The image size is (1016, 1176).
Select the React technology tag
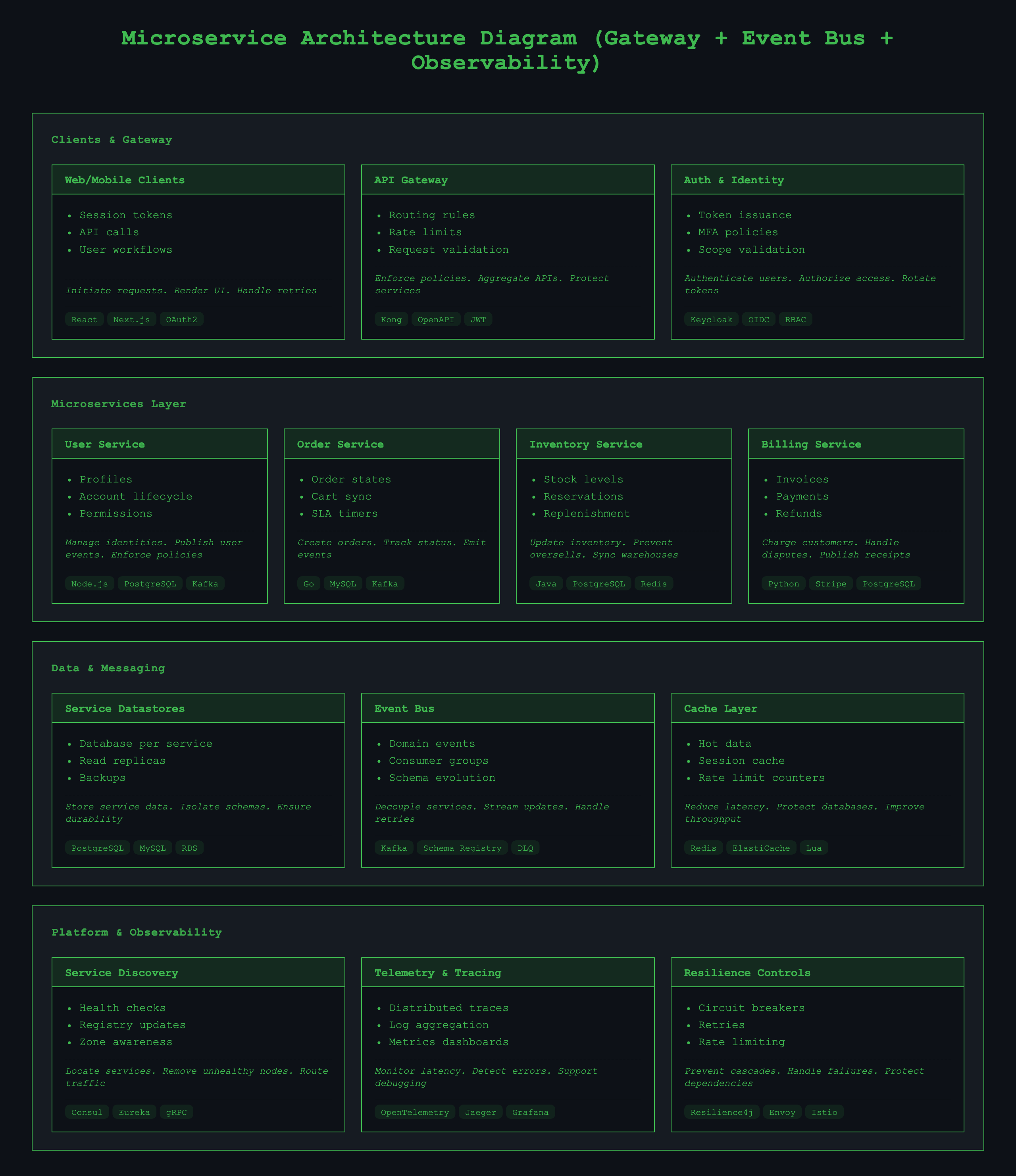(x=84, y=319)
